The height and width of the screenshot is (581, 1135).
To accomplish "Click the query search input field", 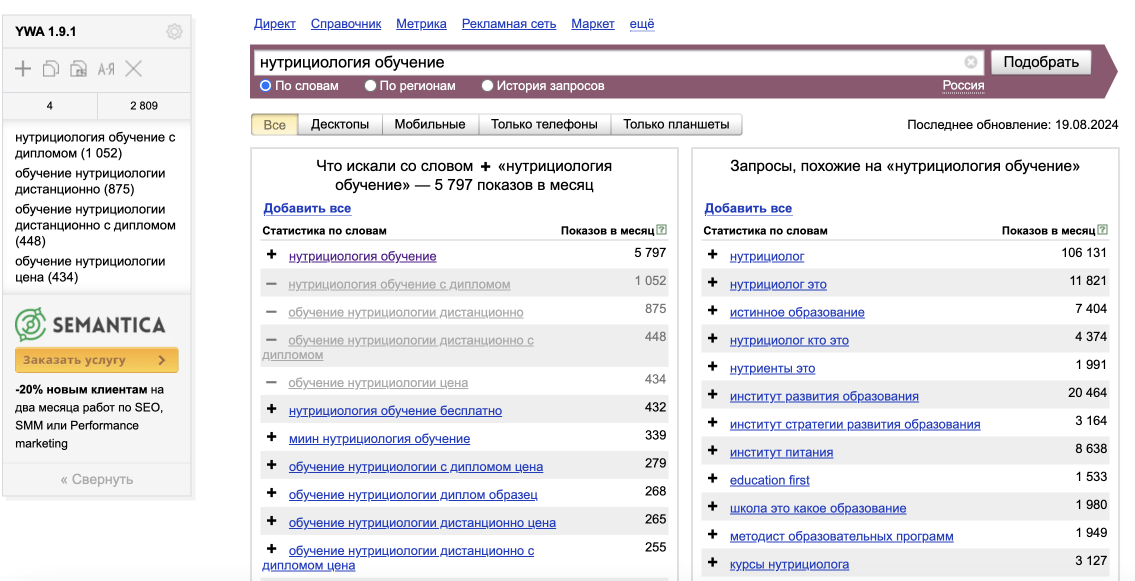I will click(609, 62).
